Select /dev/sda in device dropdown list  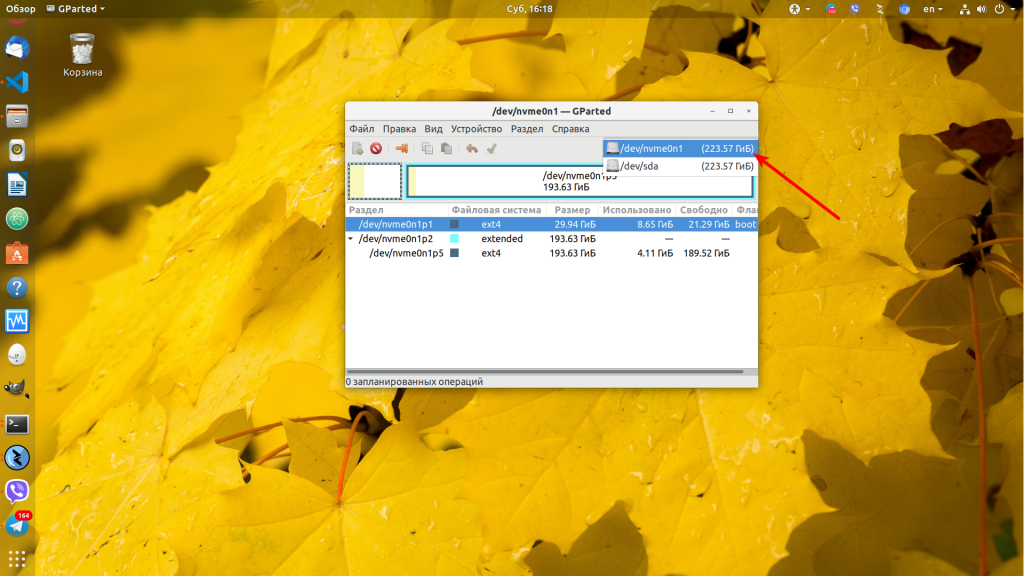coord(680,166)
